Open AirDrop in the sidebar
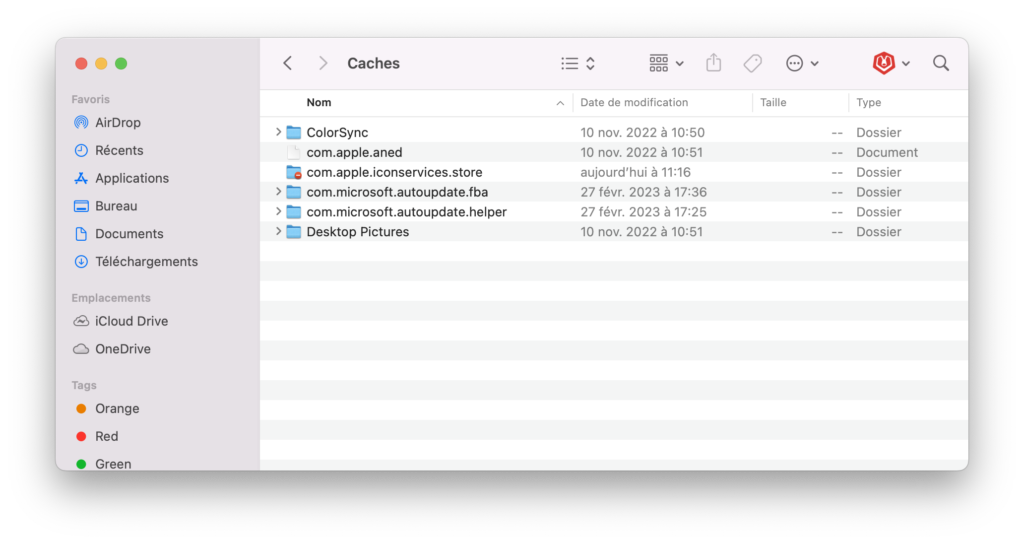 117,122
